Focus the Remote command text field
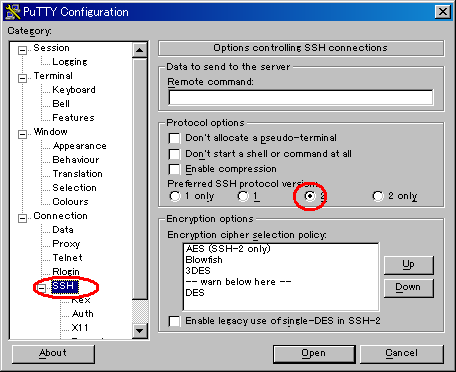Screen dimensions: 456x372 301,97
